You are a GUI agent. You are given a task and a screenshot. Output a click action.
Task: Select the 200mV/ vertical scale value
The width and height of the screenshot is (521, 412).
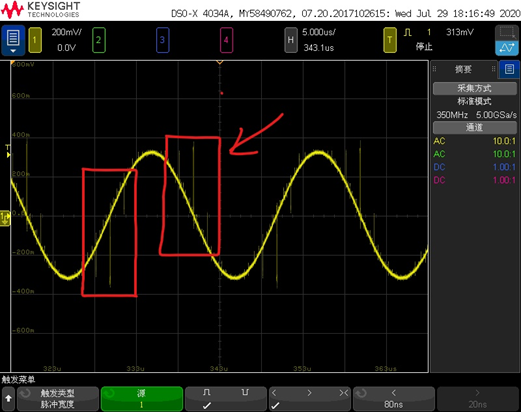click(66, 32)
